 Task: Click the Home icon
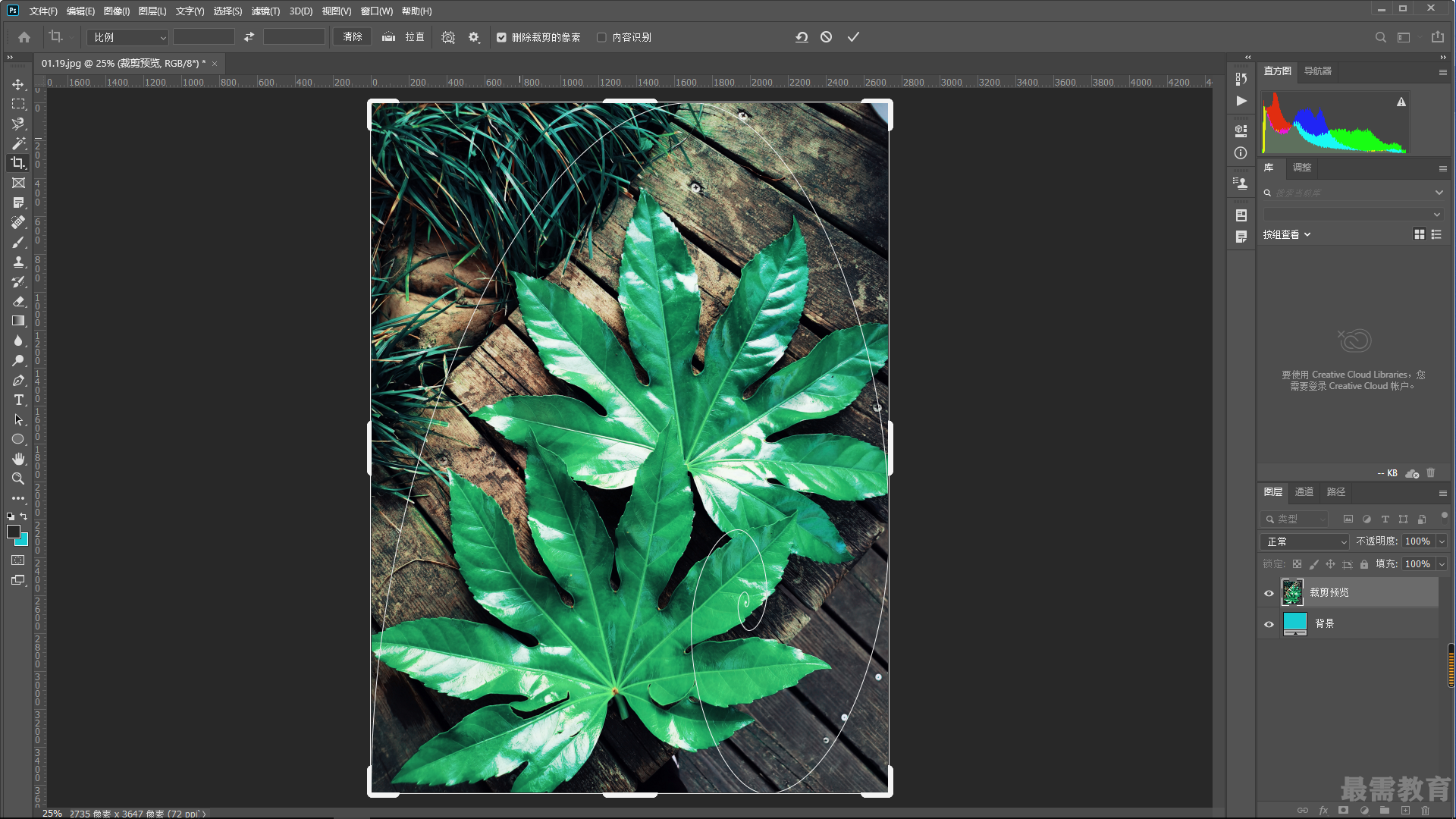[24, 36]
